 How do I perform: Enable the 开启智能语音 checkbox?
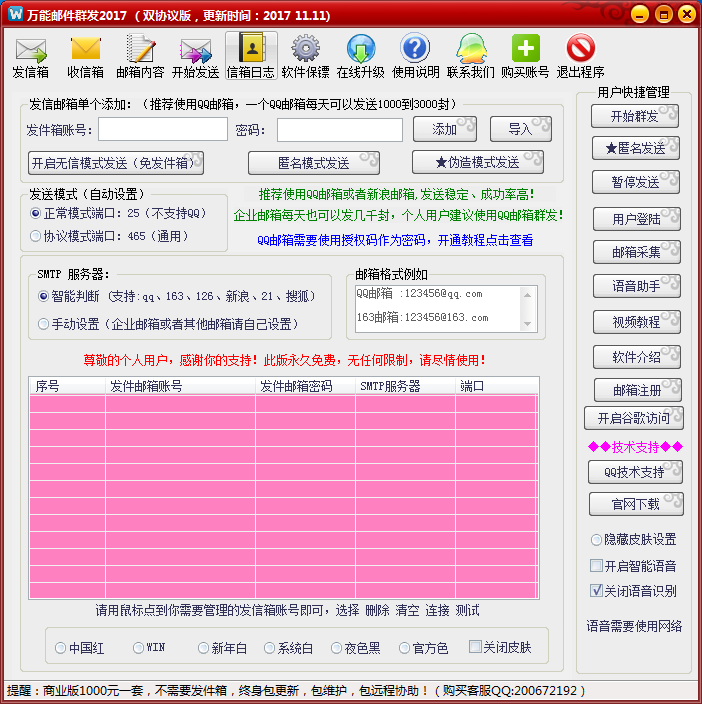pyautogui.click(x=596, y=566)
